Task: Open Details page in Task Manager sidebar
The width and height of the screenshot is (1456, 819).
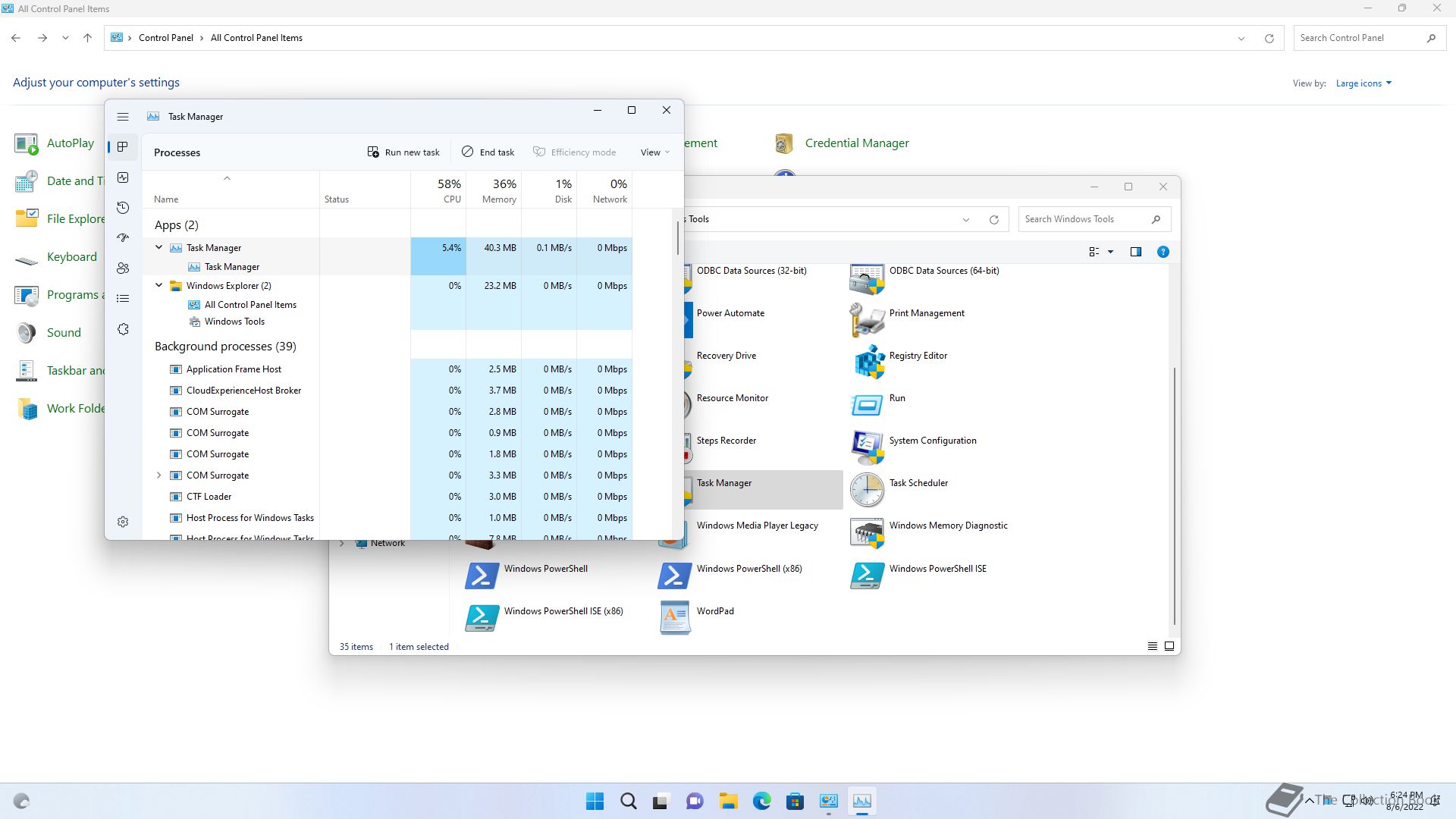Action: coord(123,299)
